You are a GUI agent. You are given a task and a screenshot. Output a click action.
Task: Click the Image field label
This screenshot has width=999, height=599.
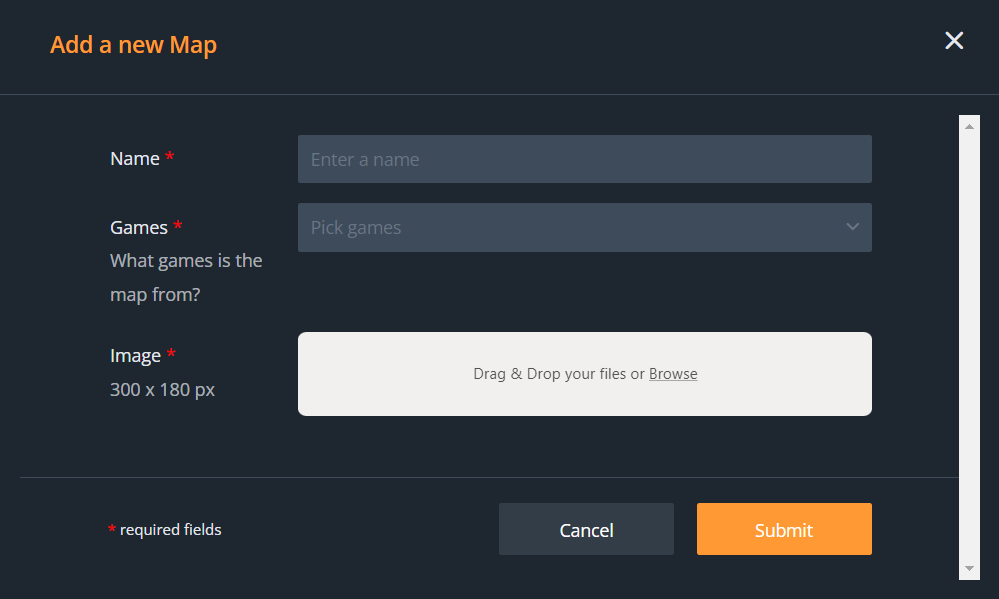pos(135,356)
